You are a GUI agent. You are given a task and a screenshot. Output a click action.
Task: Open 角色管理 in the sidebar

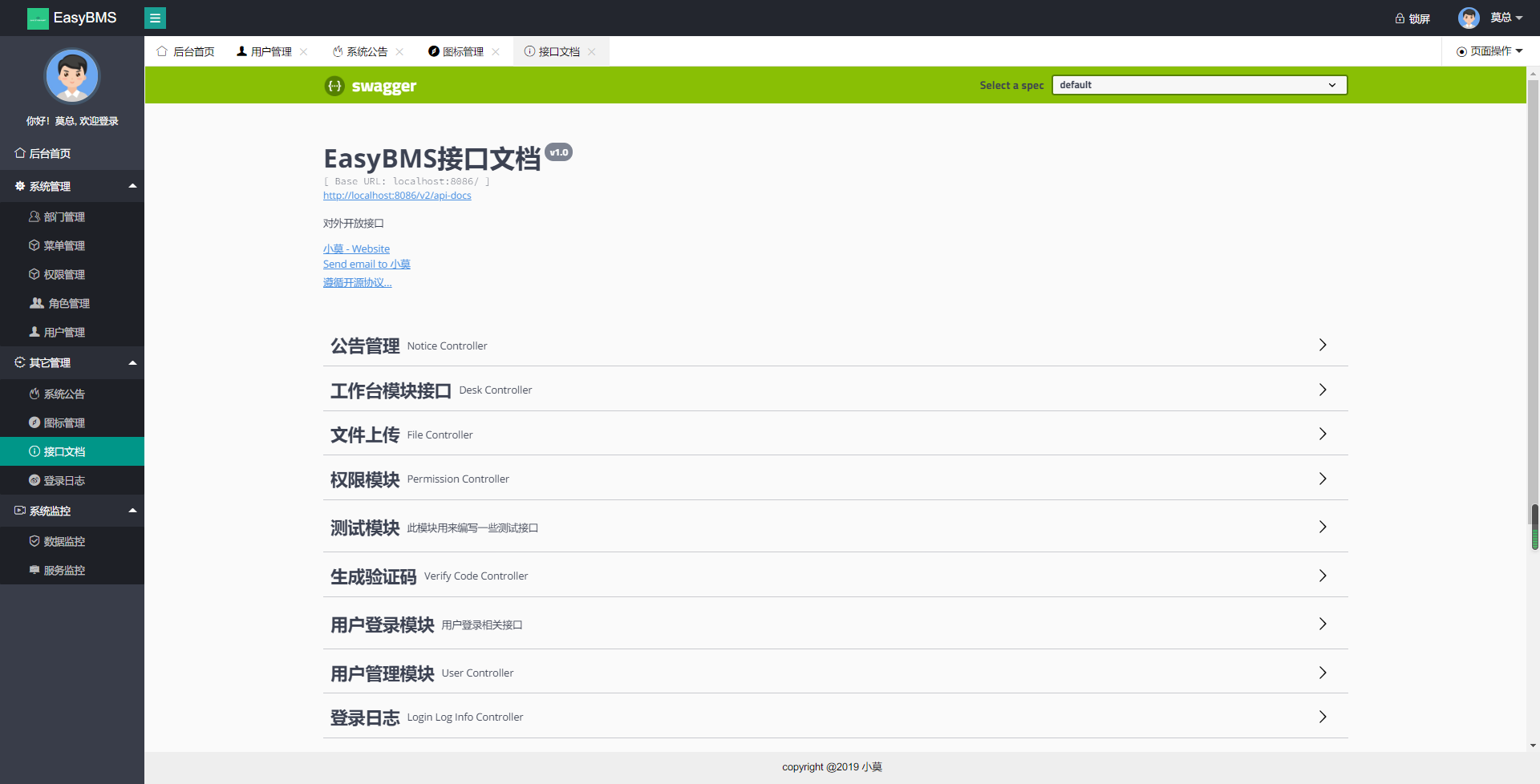[x=69, y=304]
